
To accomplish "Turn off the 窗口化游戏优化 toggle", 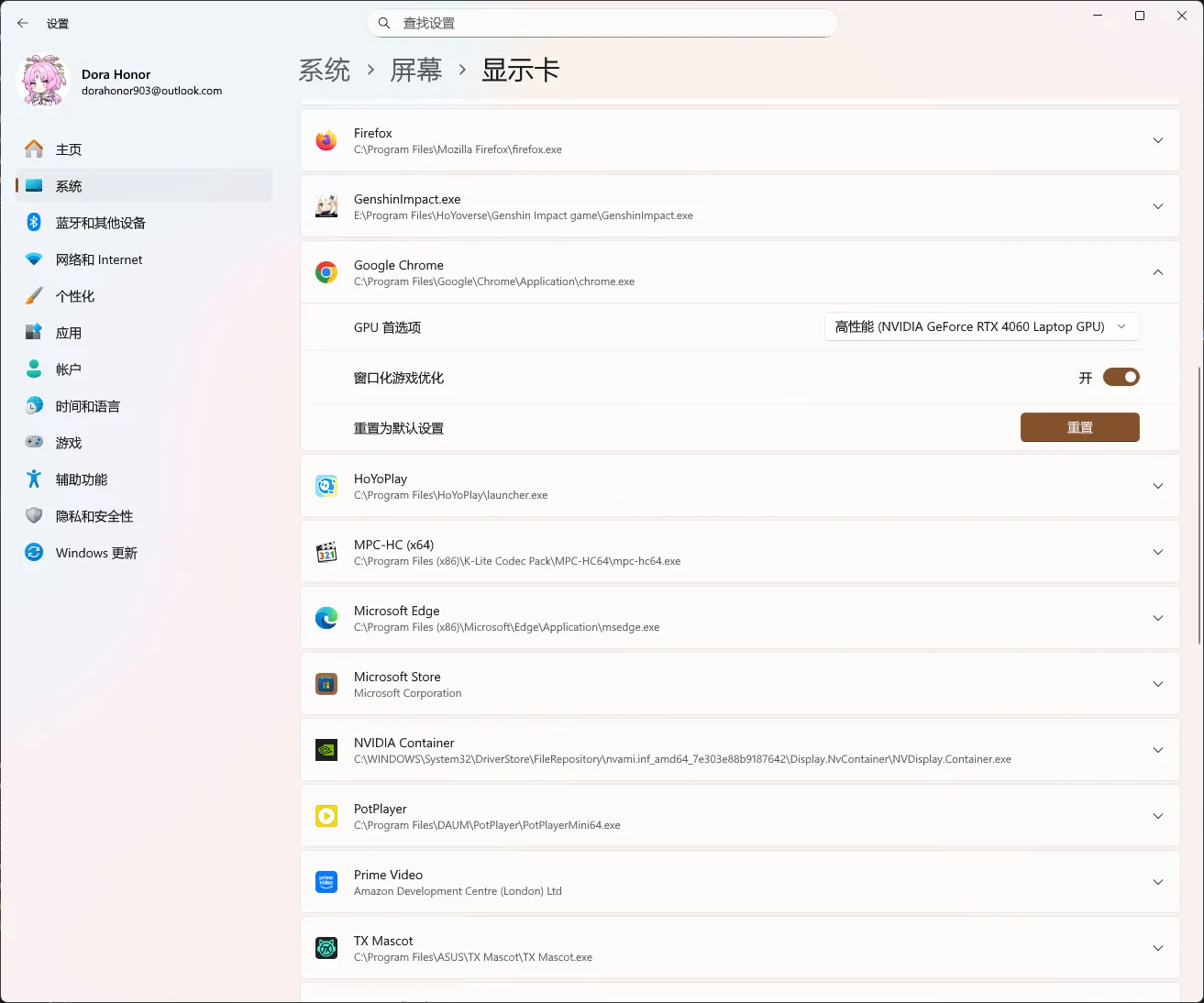I will [x=1121, y=377].
